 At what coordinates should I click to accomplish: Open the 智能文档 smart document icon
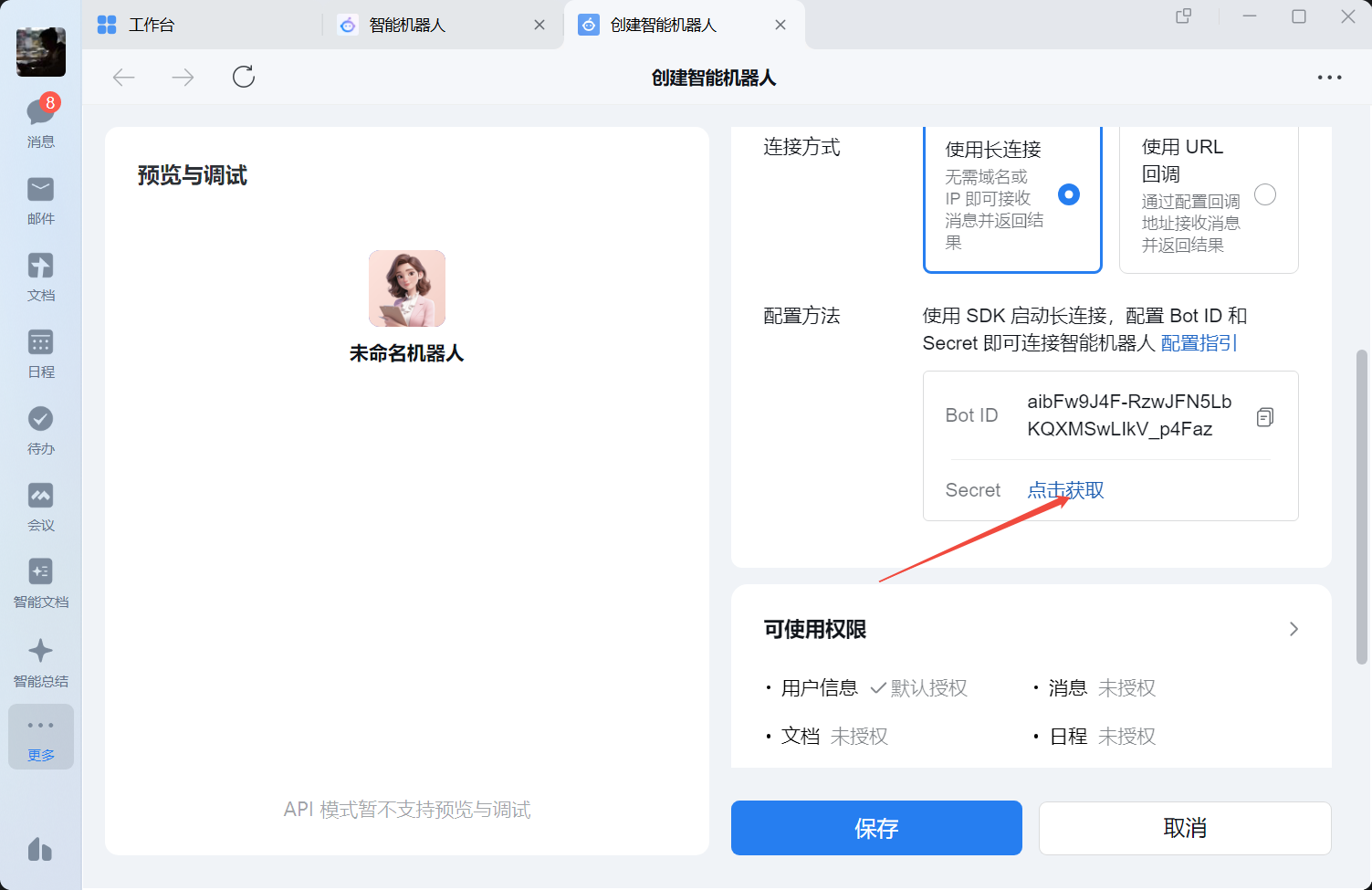41,583
